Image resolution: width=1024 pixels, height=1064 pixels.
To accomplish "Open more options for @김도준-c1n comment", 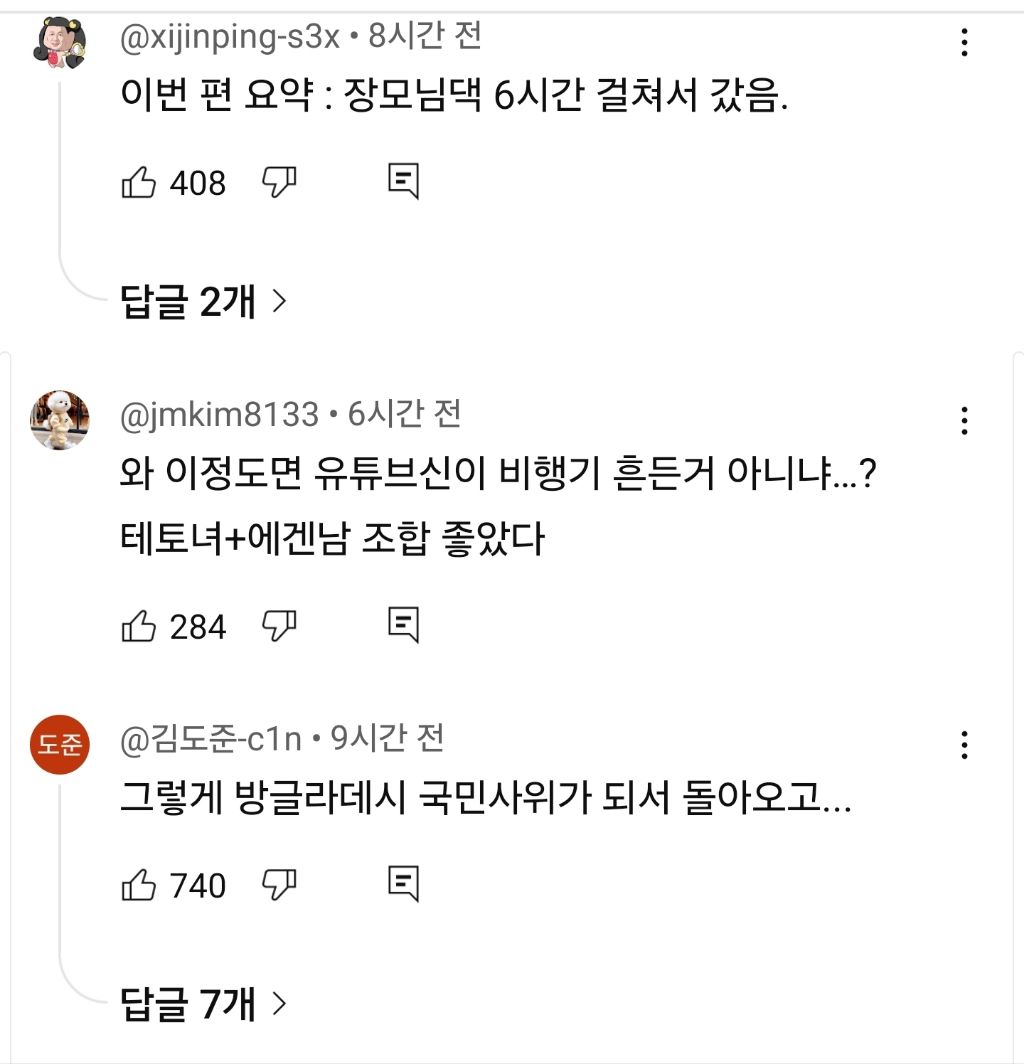I will click(x=964, y=745).
